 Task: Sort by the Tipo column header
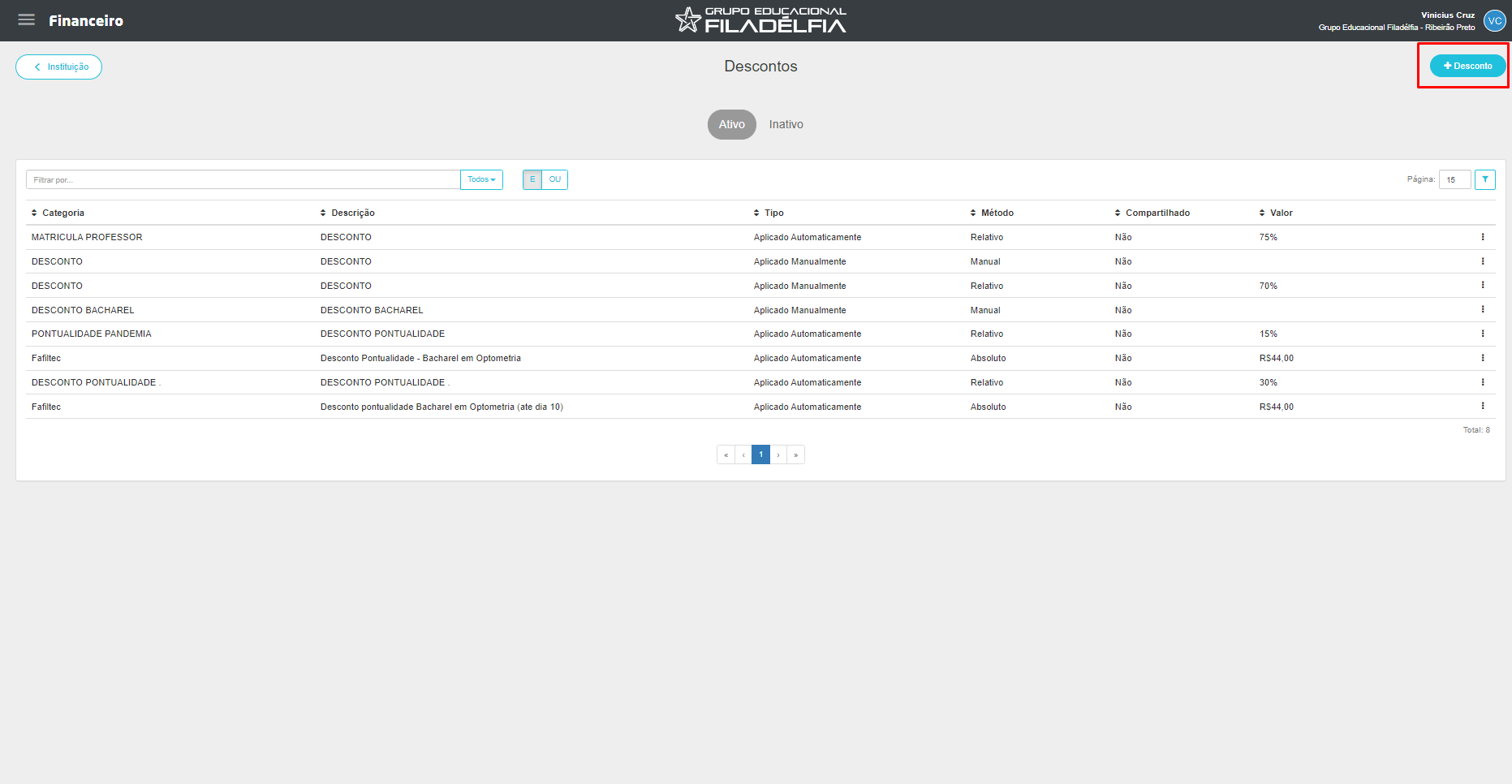(769, 213)
